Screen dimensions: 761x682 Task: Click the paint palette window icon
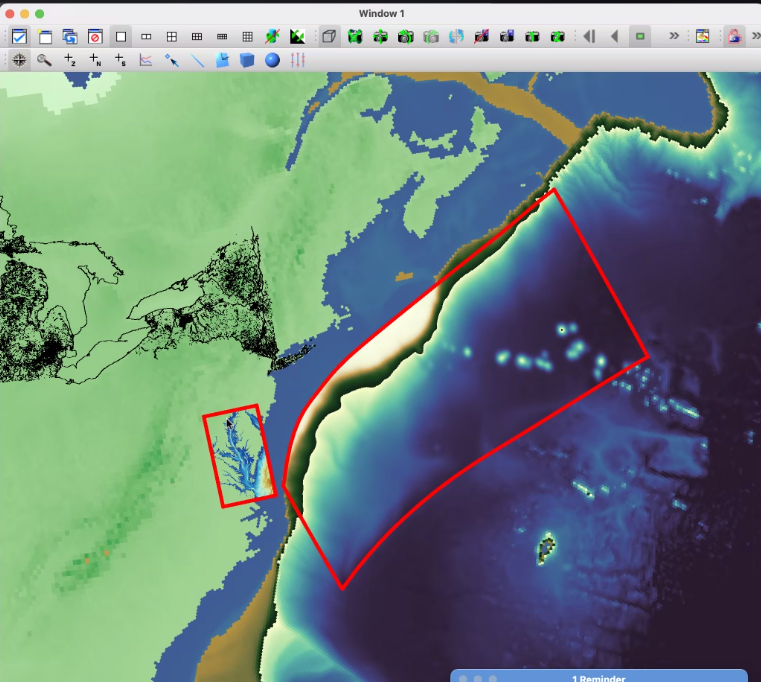tap(702, 36)
